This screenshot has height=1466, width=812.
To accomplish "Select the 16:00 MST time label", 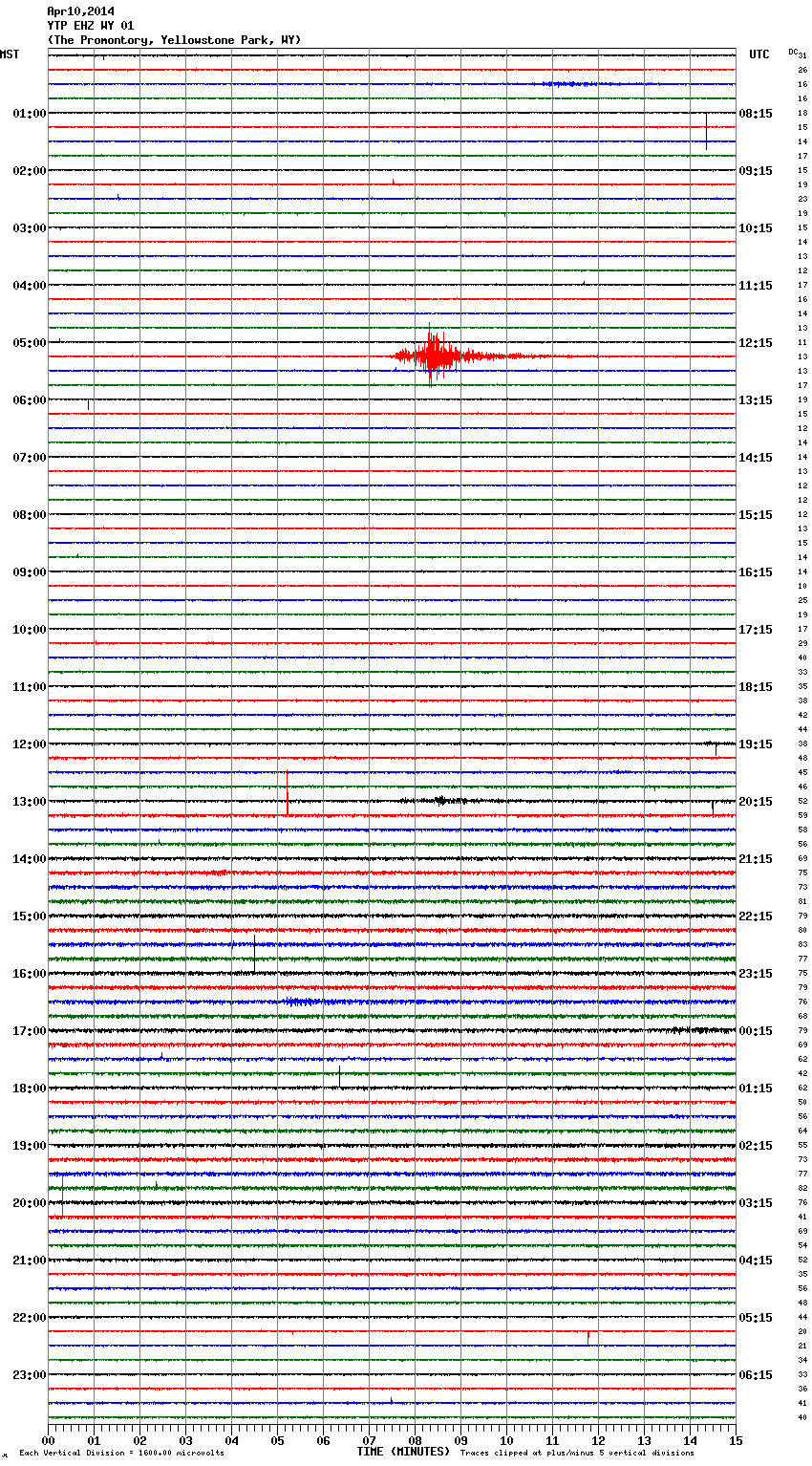I will (30, 974).
